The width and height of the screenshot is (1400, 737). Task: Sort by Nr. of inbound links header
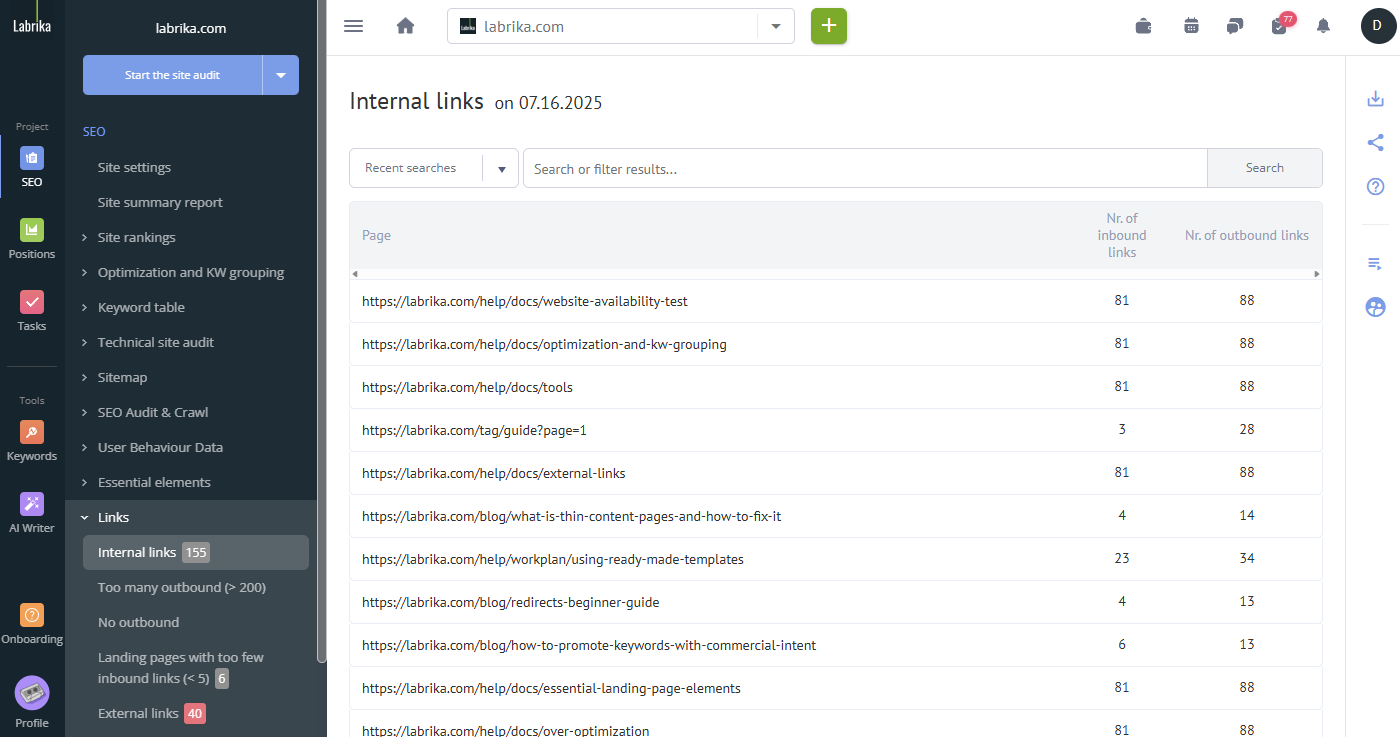tap(1122, 235)
